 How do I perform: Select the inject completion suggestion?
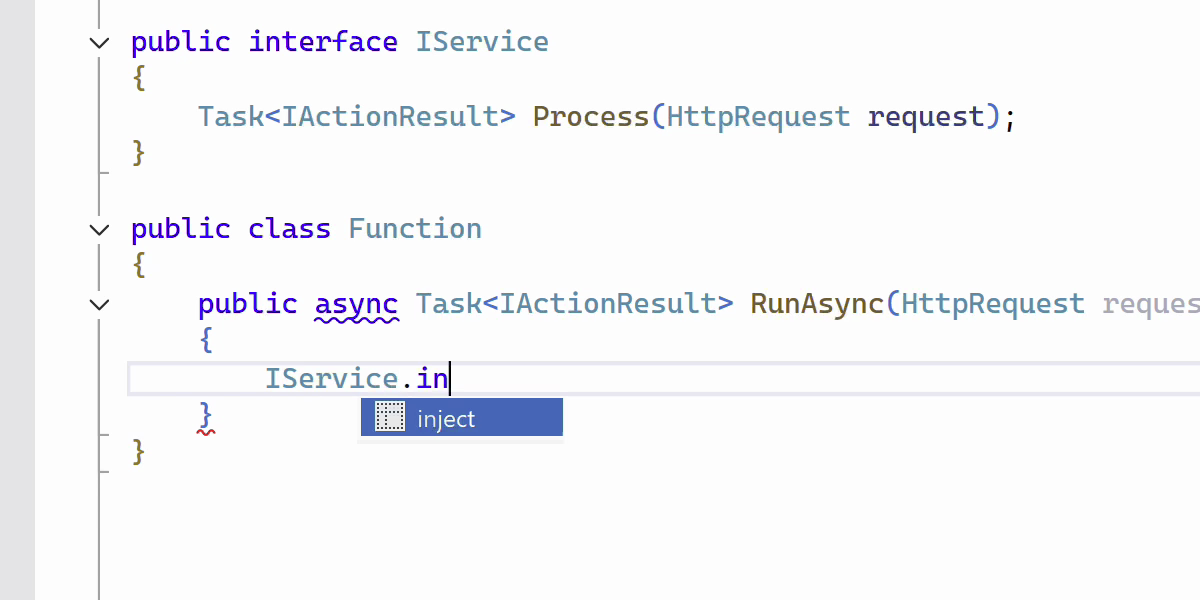tap(446, 419)
